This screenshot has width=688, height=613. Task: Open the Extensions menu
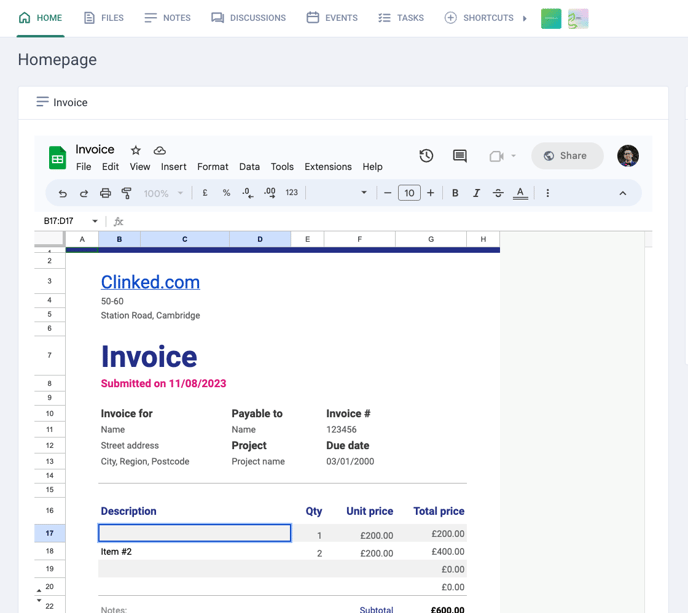point(328,167)
